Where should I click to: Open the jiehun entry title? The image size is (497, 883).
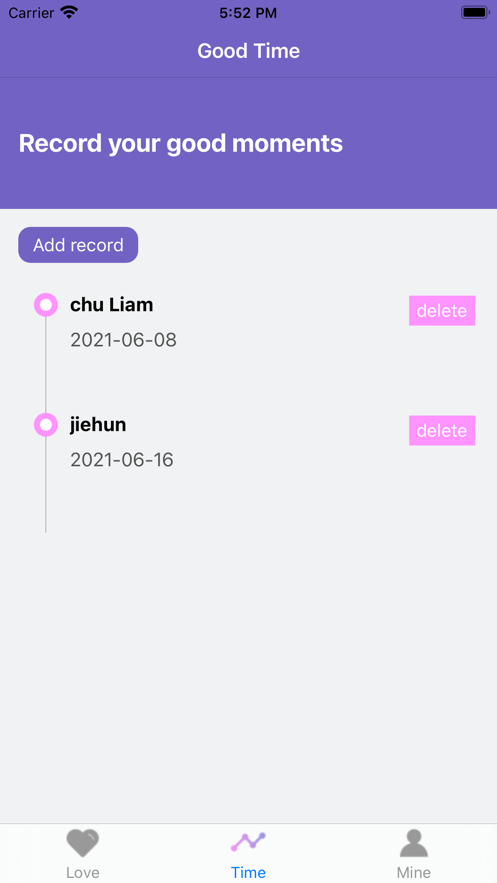click(x=98, y=425)
